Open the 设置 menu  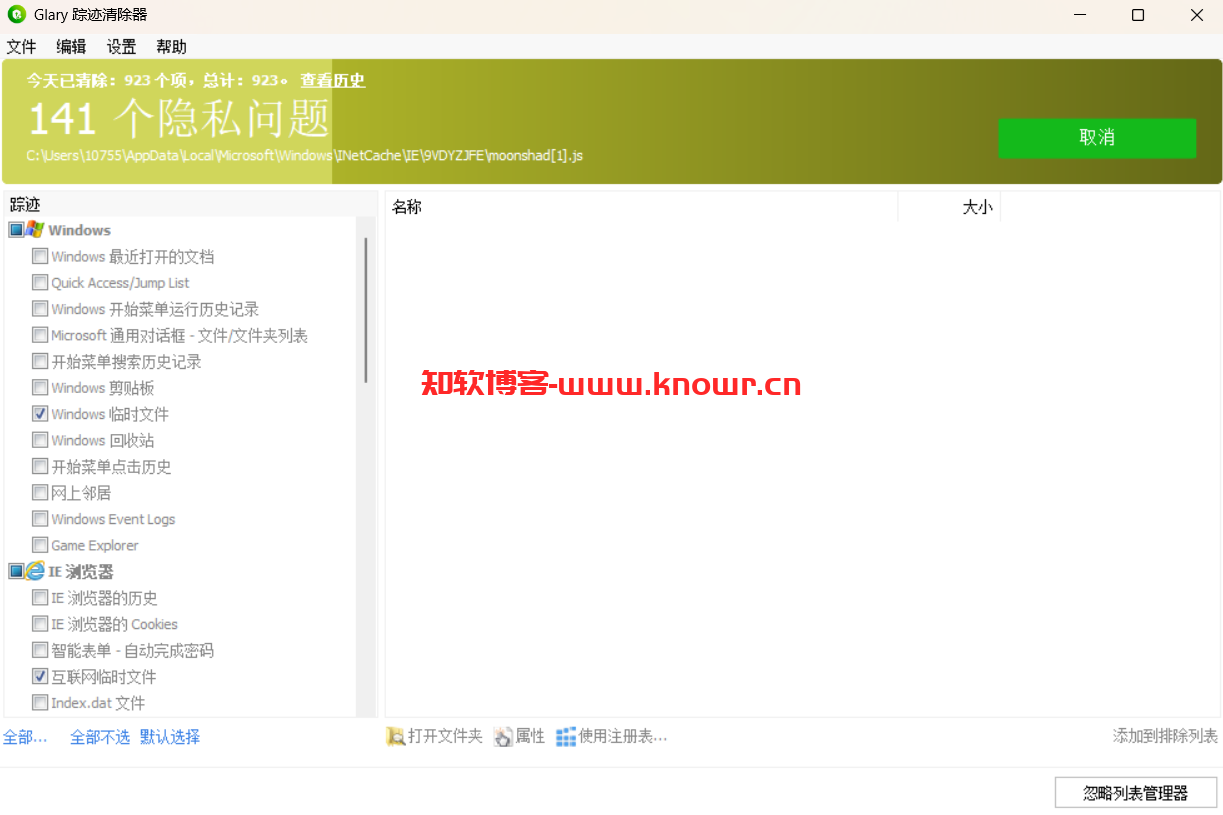pos(121,47)
